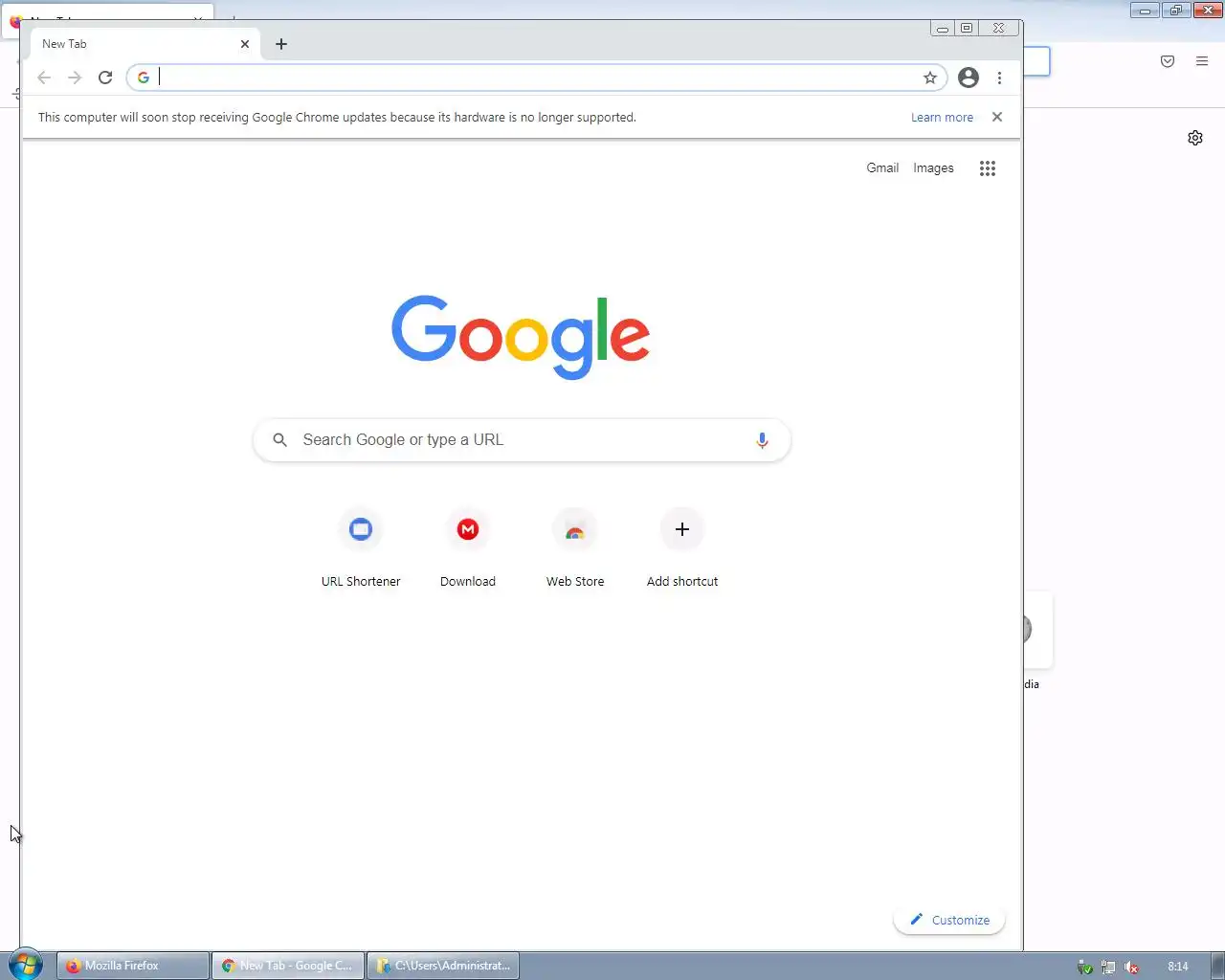
Task: Open the Gmail link
Action: coord(882,167)
